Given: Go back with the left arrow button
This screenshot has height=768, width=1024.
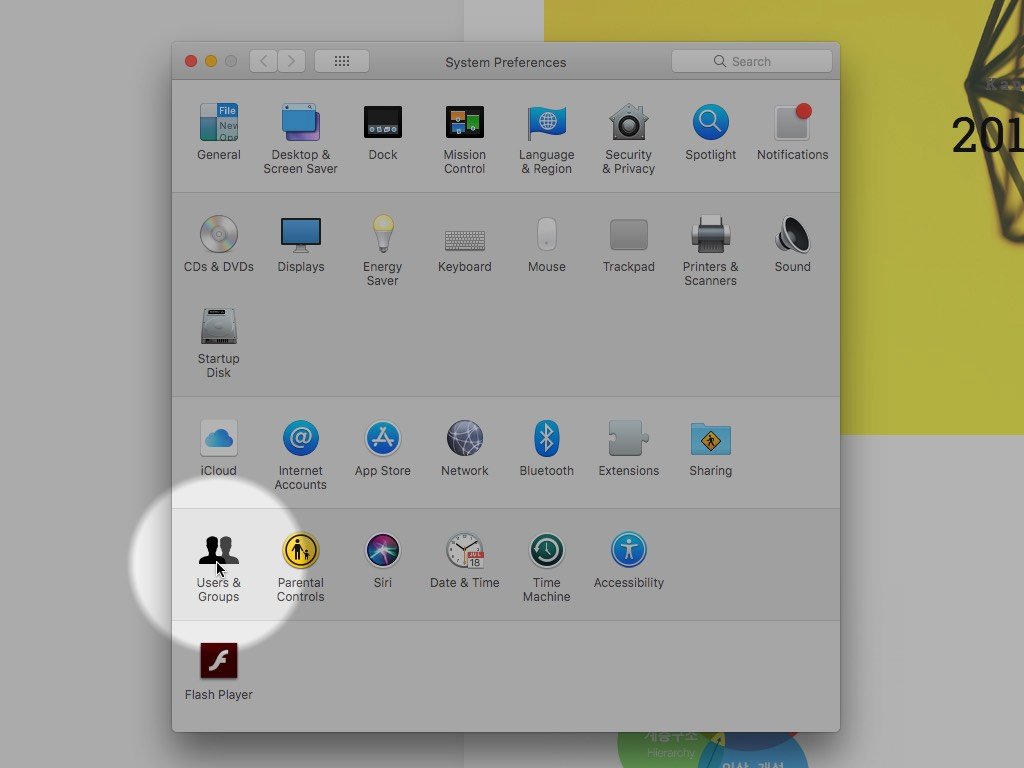Looking at the screenshot, I should (x=263, y=61).
